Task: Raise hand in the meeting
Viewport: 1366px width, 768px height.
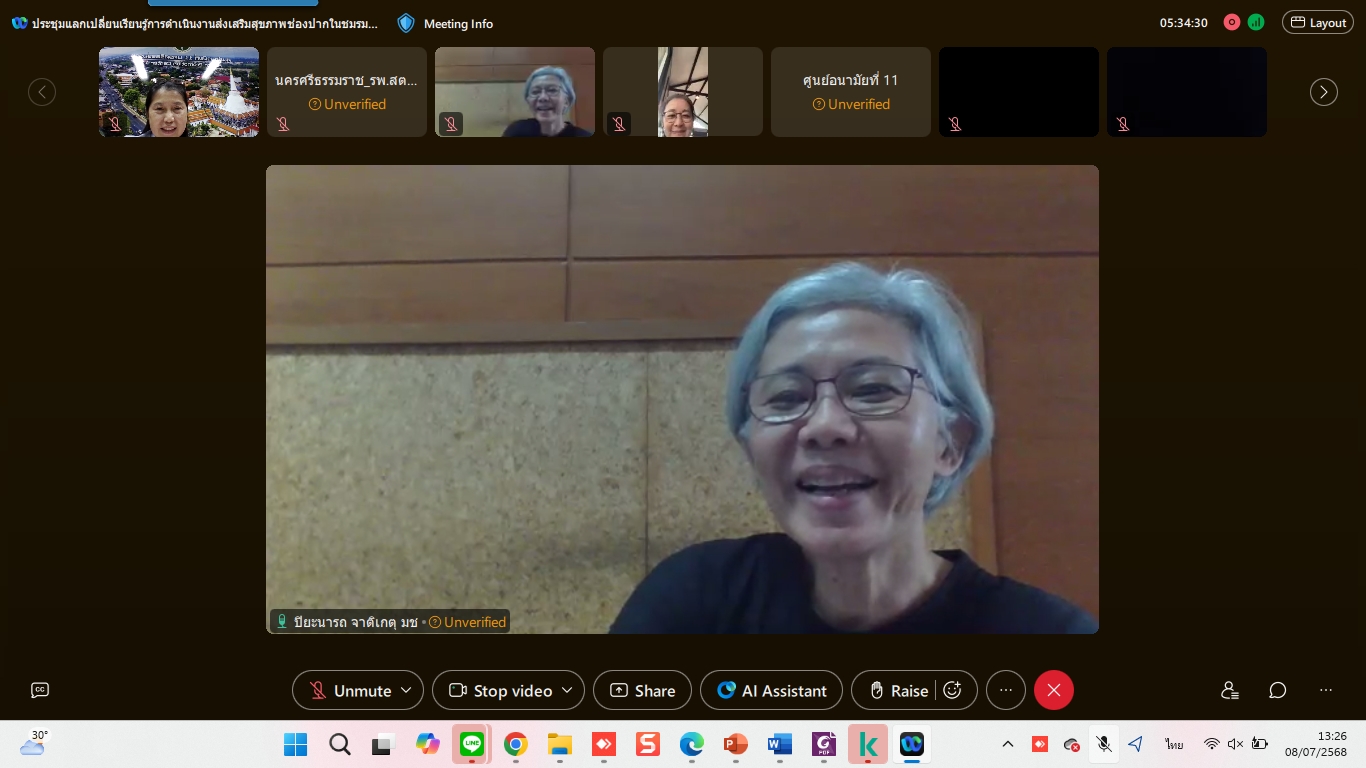Action: pyautogui.click(x=898, y=690)
